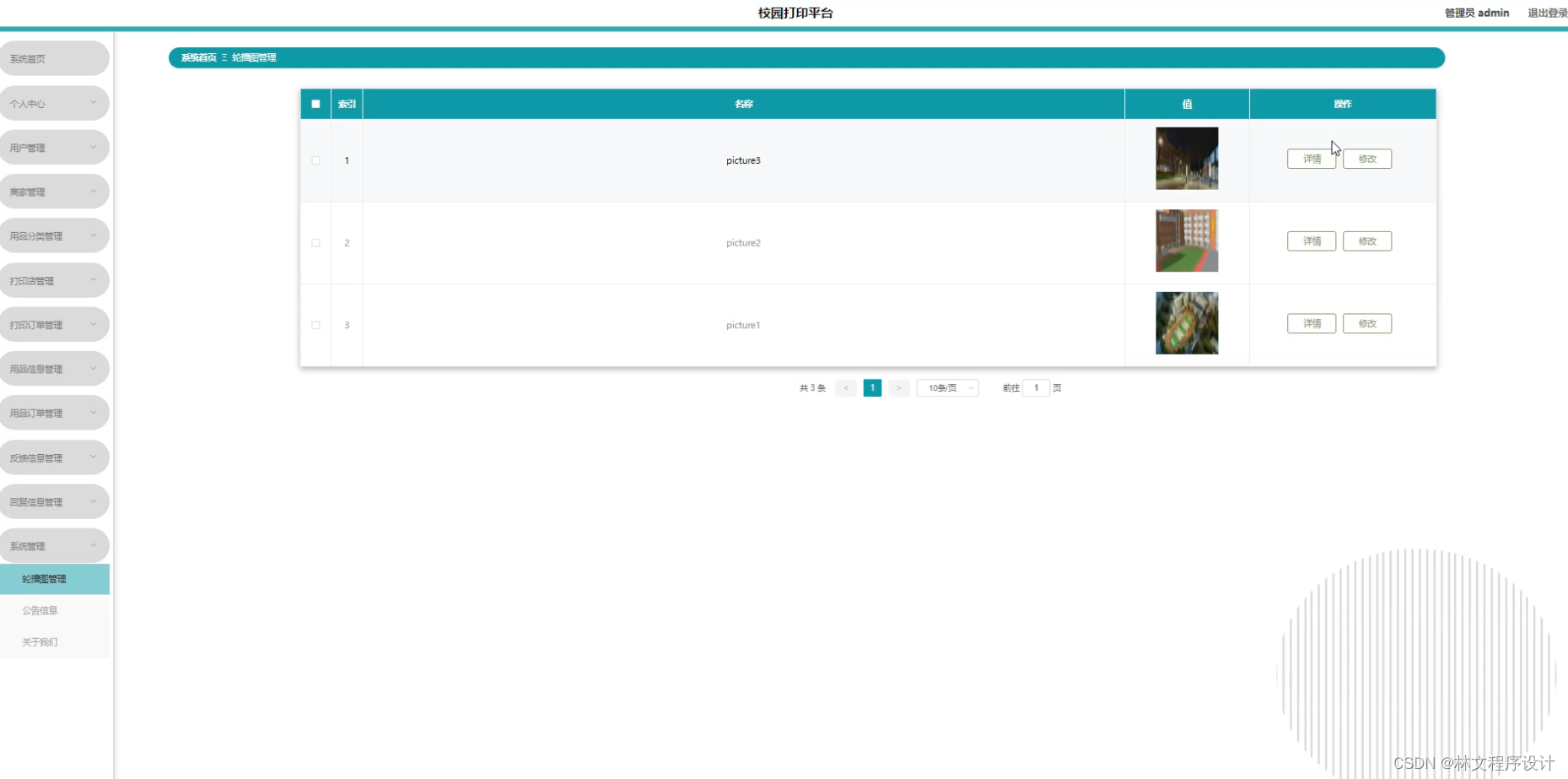
Task: Collapse the 系统管理 sidebar menu
Action: [54, 546]
